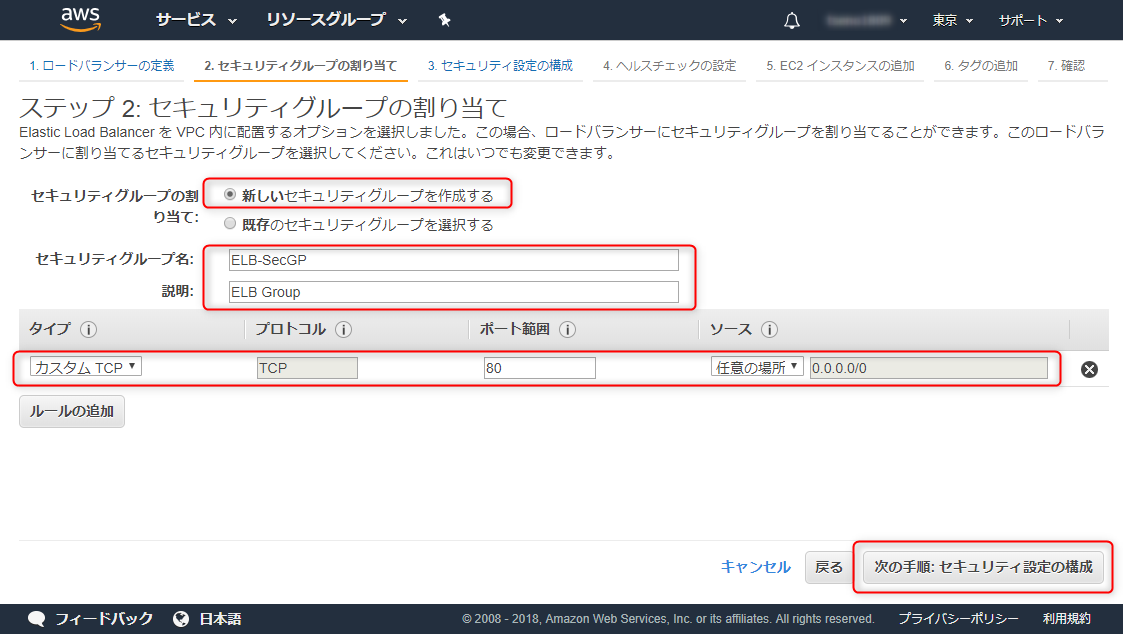Viewport: 1123px width, 634px height.
Task: Select 新しいセキュリティグループを作成する option
Action: pyautogui.click(x=232, y=193)
